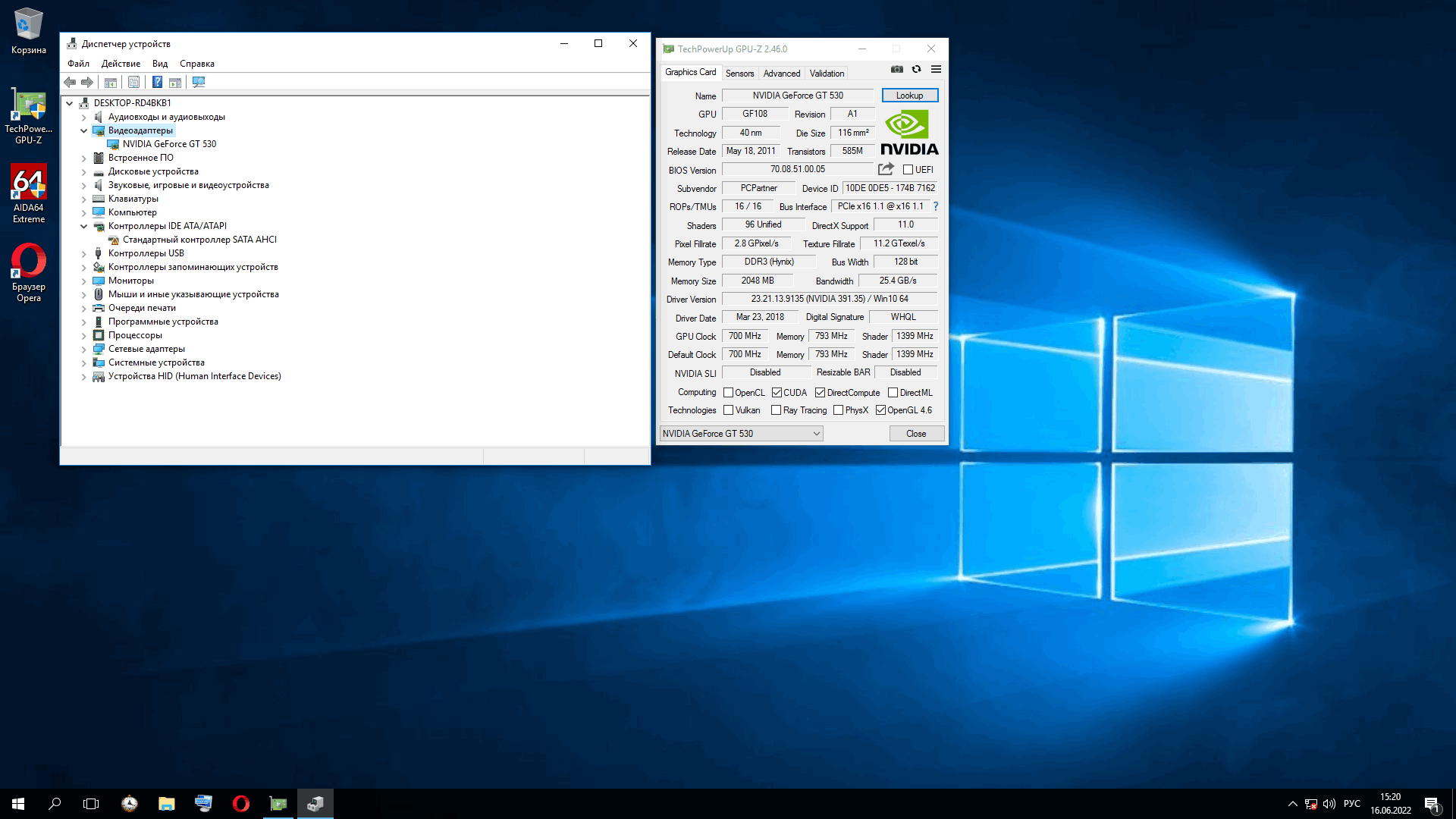
Task: Open the Windows Start menu
Action: pyautogui.click(x=18, y=804)
